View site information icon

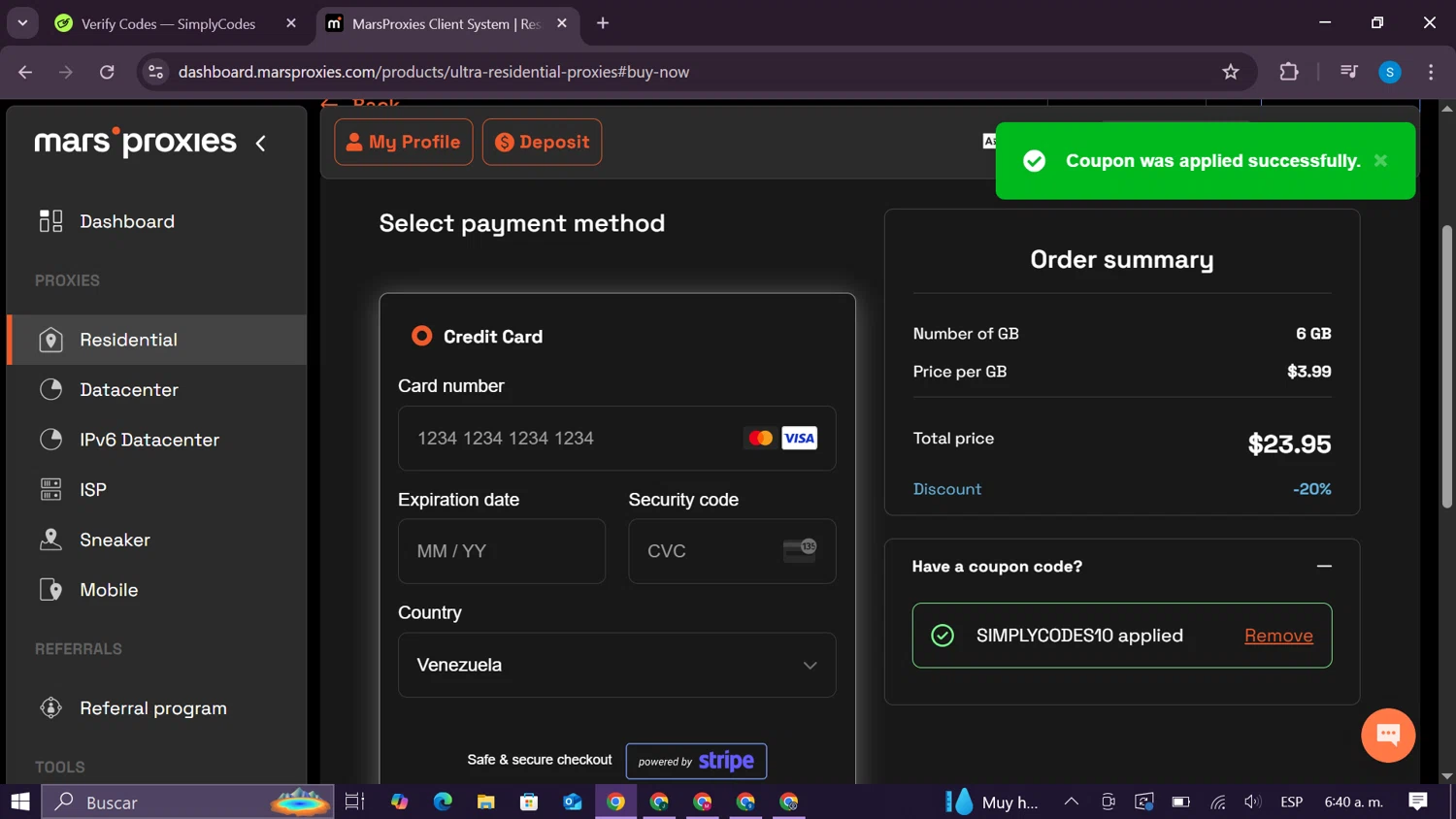(x=155, y=72)
